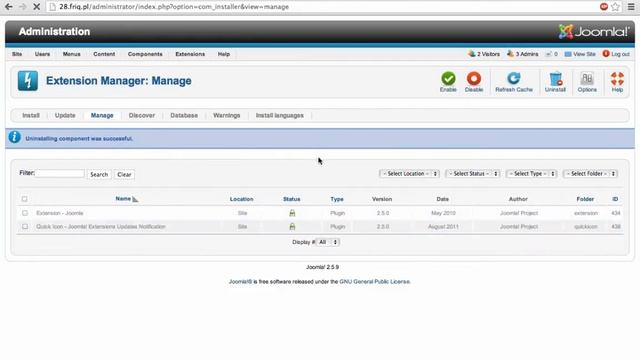Switch to the Install tab

[31, 116]
